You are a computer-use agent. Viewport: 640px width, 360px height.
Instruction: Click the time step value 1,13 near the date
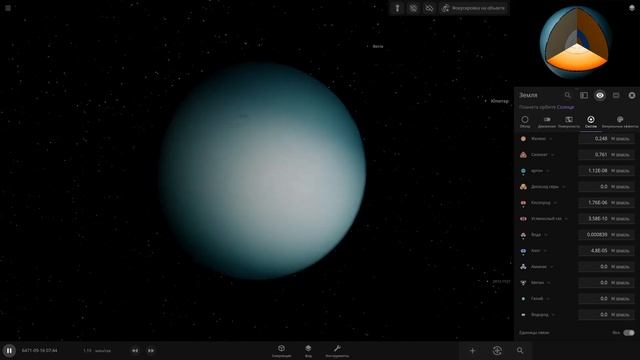pos(87,350)
